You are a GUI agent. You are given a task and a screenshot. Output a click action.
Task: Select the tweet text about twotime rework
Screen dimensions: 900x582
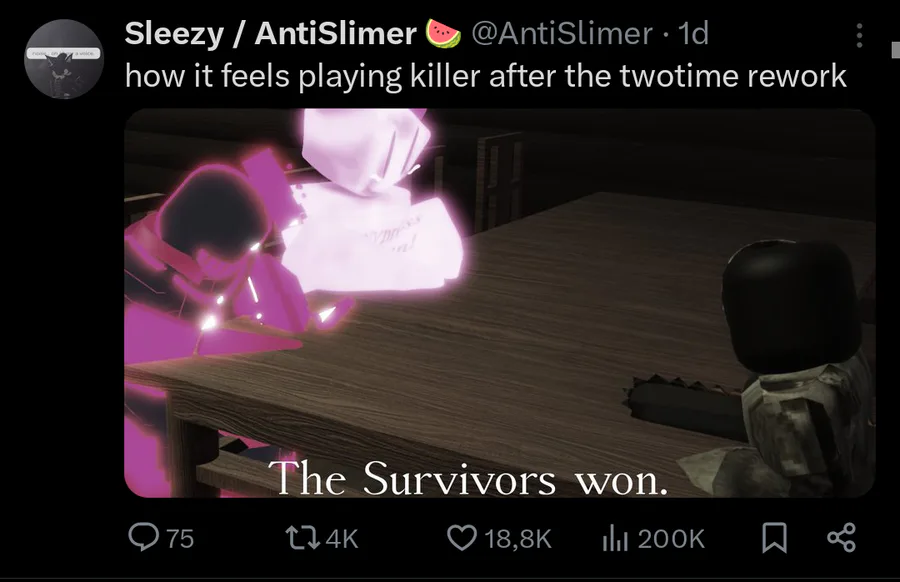pos(486,76)
